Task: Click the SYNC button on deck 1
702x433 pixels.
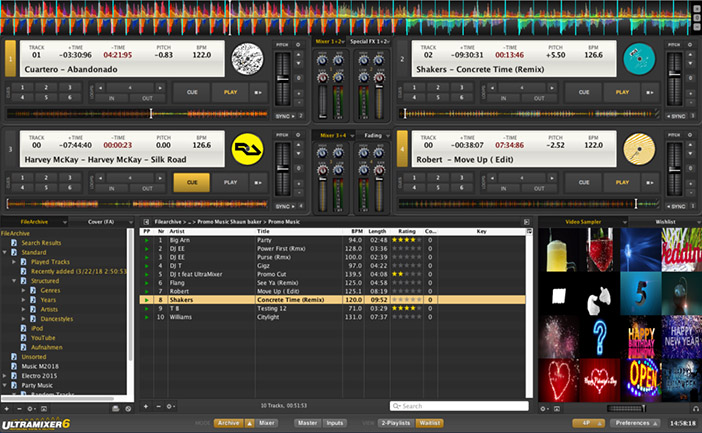Action: point(283,117)
